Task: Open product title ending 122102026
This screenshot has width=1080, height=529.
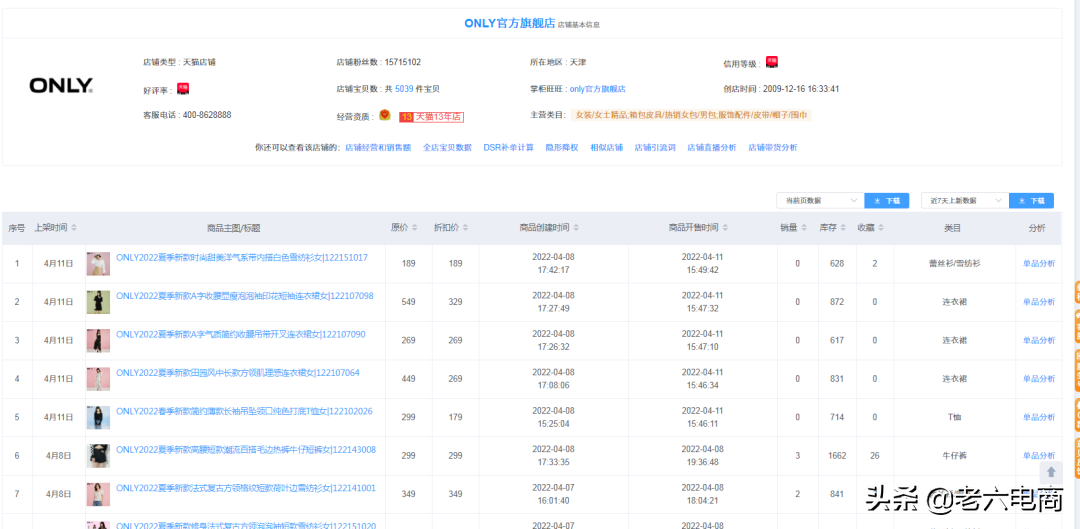Action: point(244,411)
